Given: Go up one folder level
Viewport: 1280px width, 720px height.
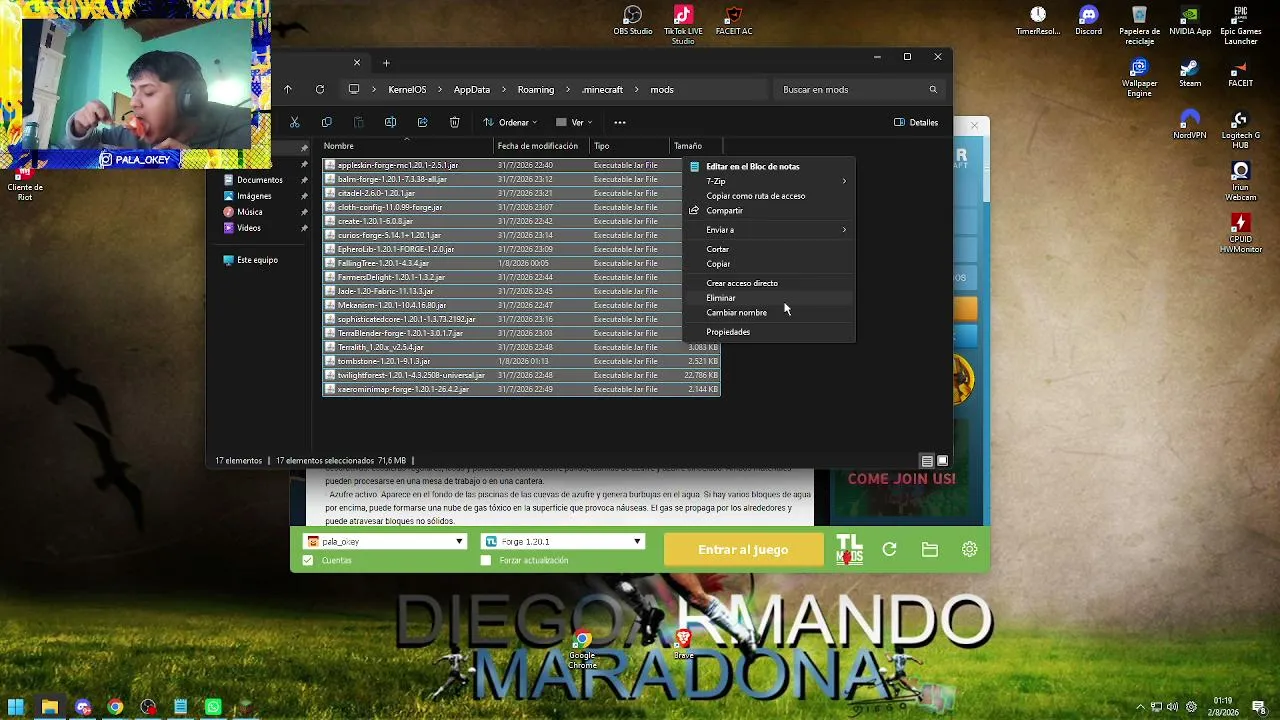Looking at the screenshot, I should tap(288, 89).
